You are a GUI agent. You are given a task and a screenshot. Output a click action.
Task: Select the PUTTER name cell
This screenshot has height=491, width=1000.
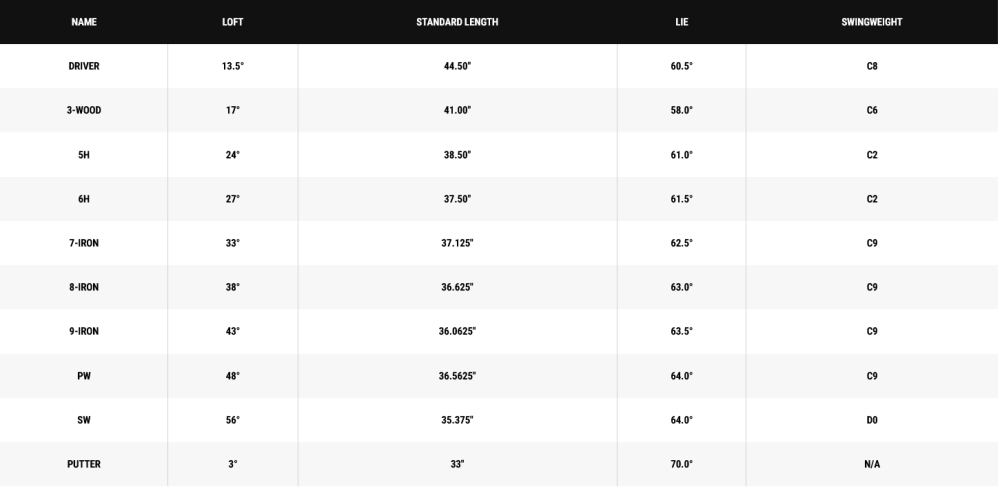coord(84,464)
